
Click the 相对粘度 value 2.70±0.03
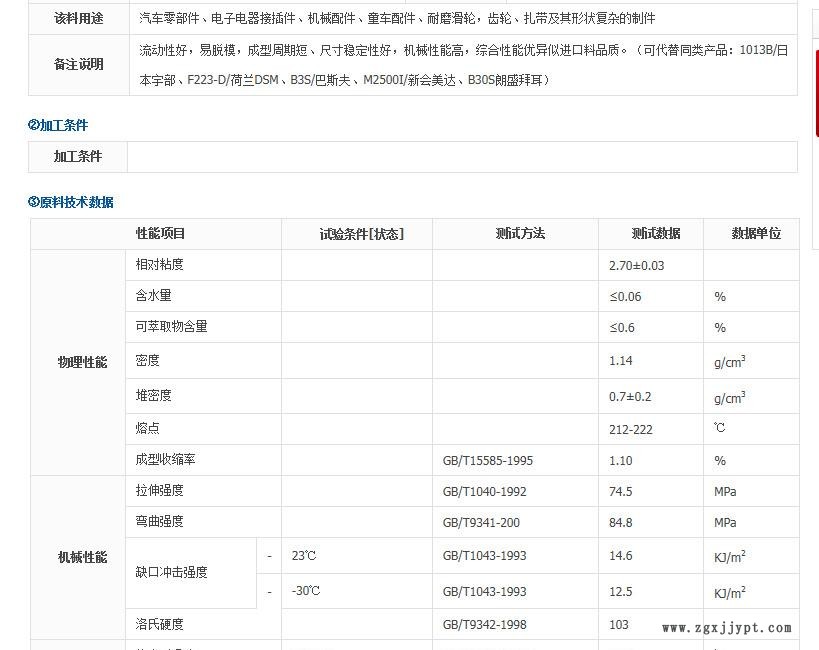click(636, 266)
